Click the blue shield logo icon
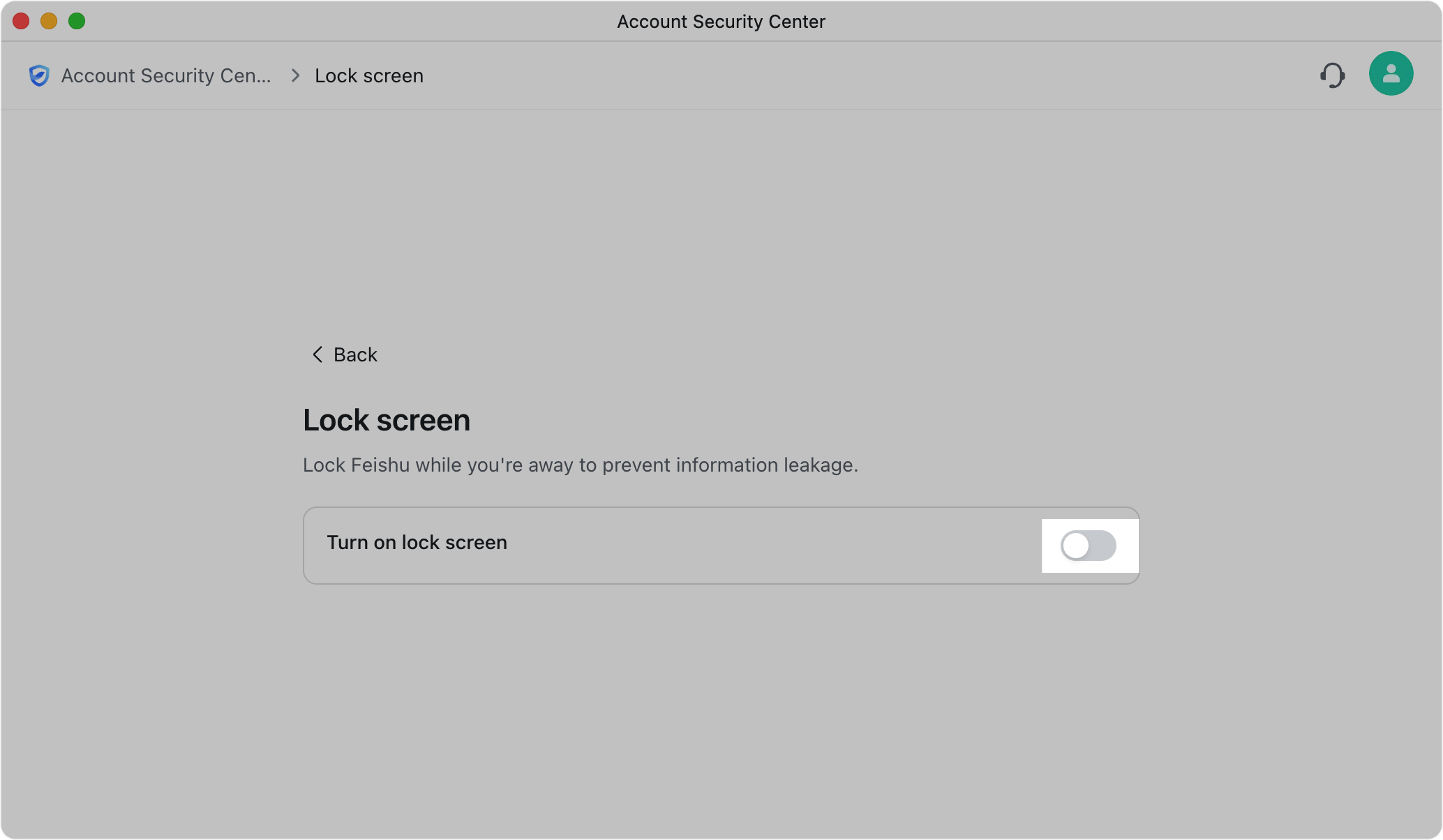The image size is (1443, 840). click(39, 75)
